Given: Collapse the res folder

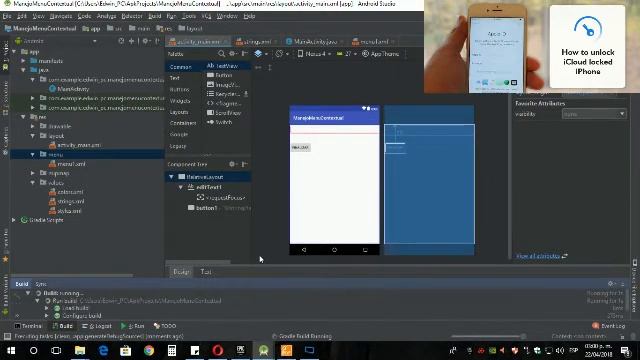Looking at the screenshot, I should 23,117.
